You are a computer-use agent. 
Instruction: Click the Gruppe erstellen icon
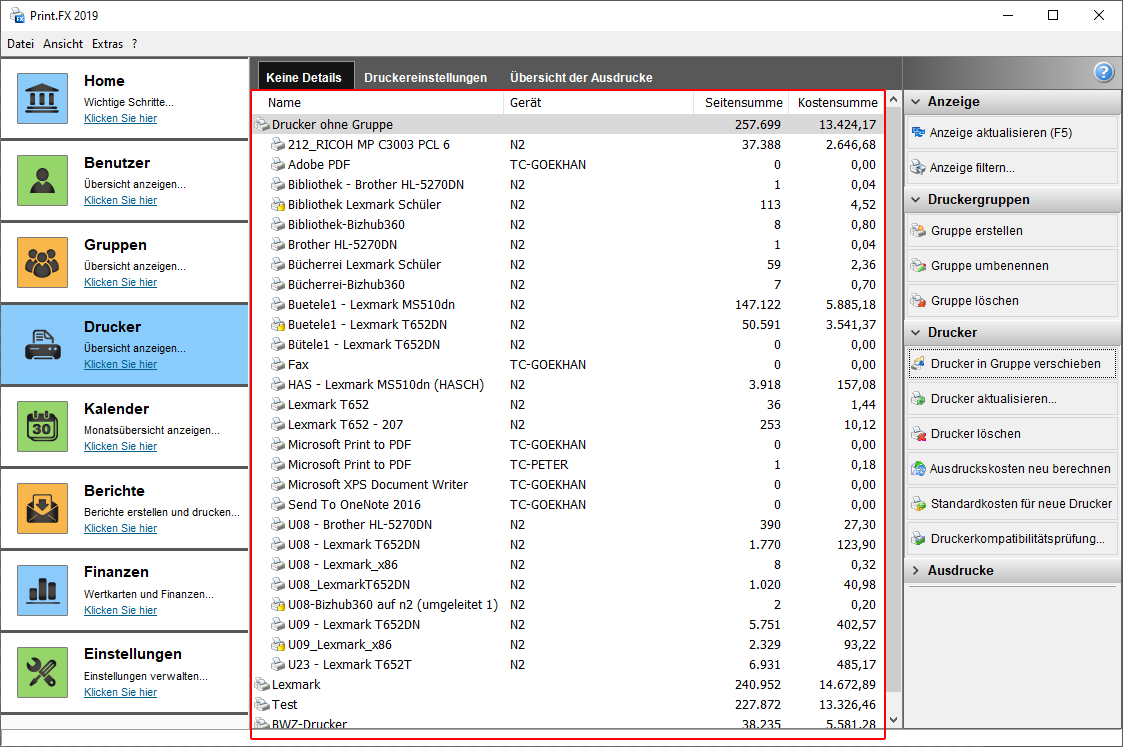(918, 231)
